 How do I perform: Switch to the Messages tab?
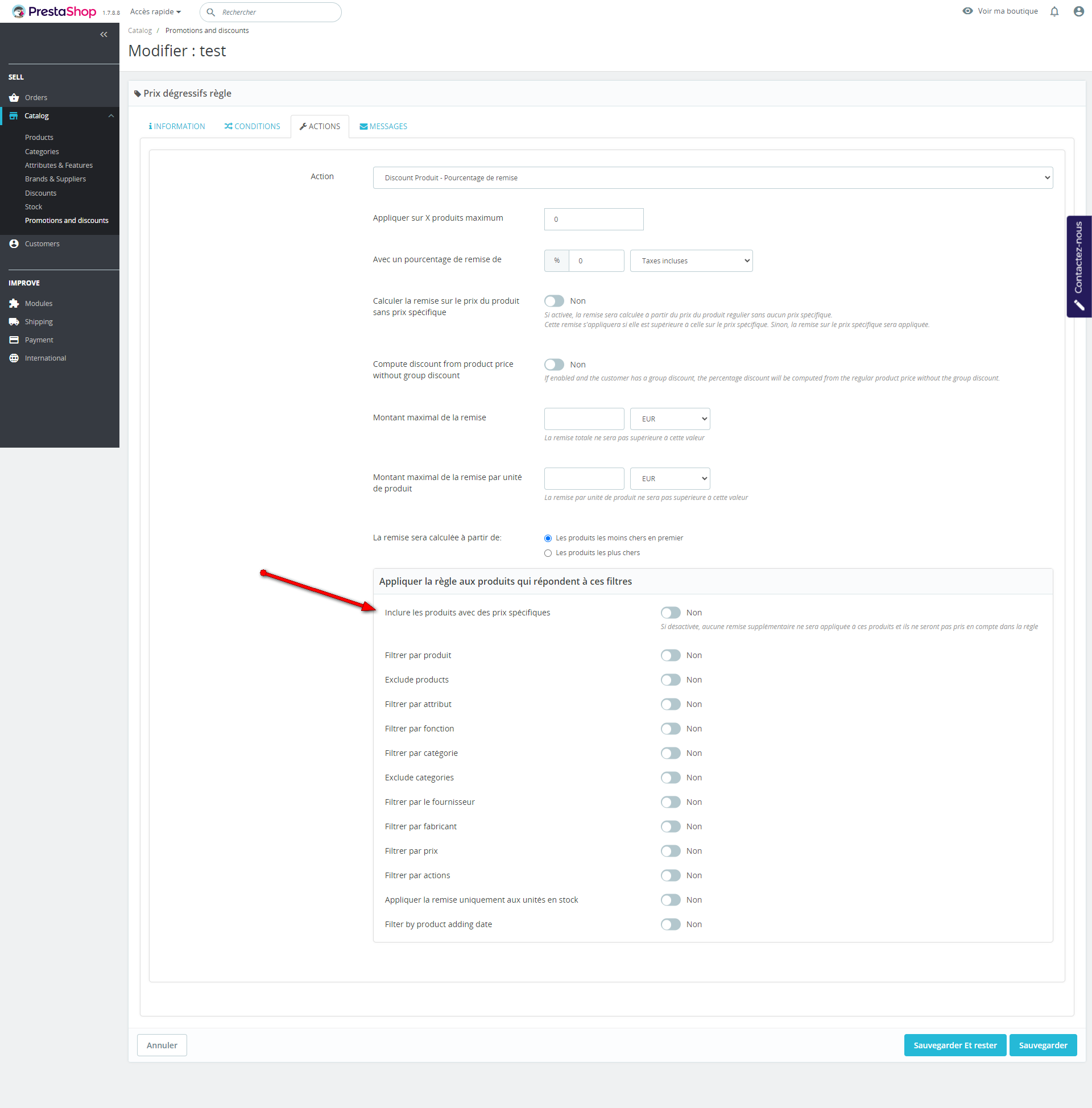pyautogui.click(x=383, y=126)
